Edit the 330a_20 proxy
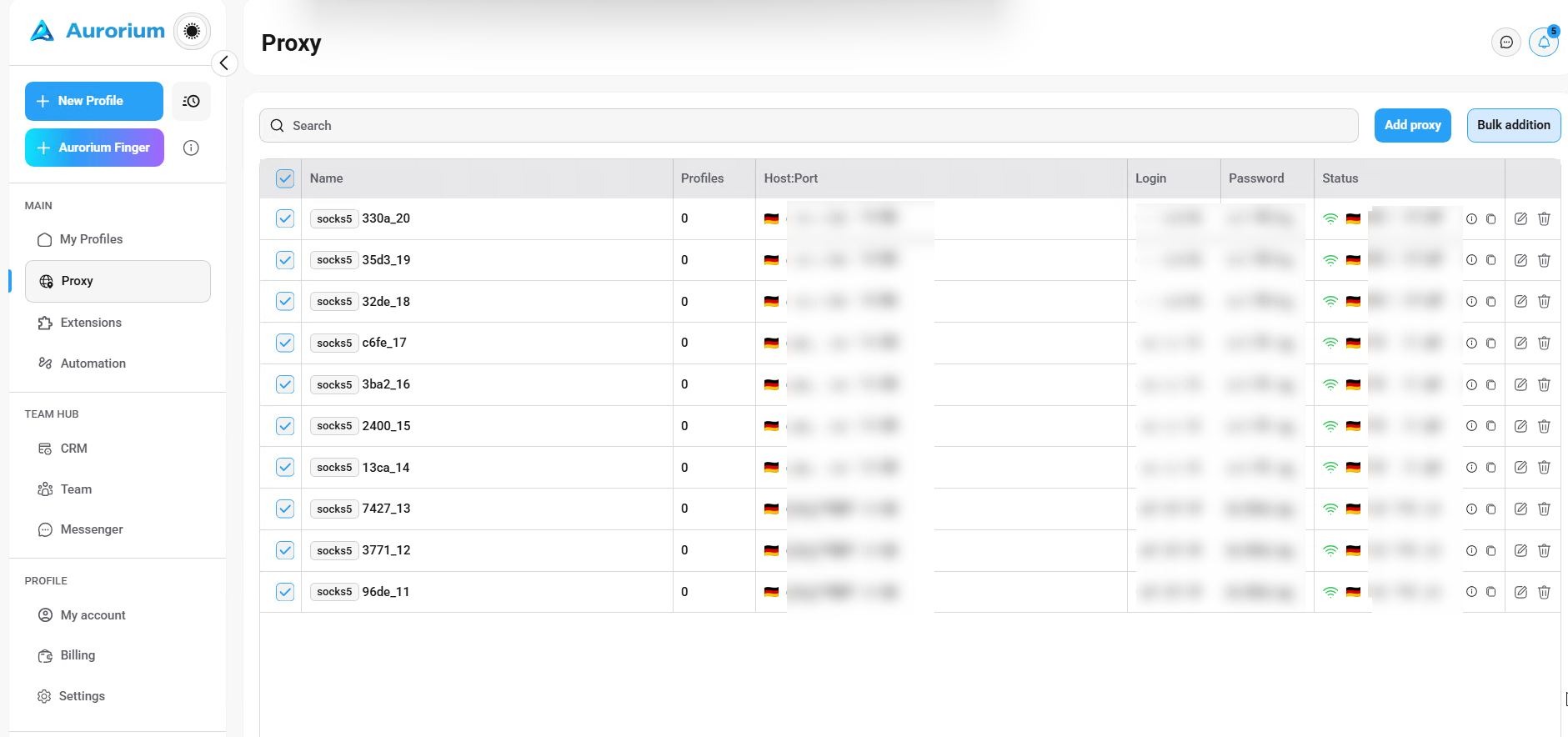1568x737 pixels. pyautogui.click(x=1520, y=218)
